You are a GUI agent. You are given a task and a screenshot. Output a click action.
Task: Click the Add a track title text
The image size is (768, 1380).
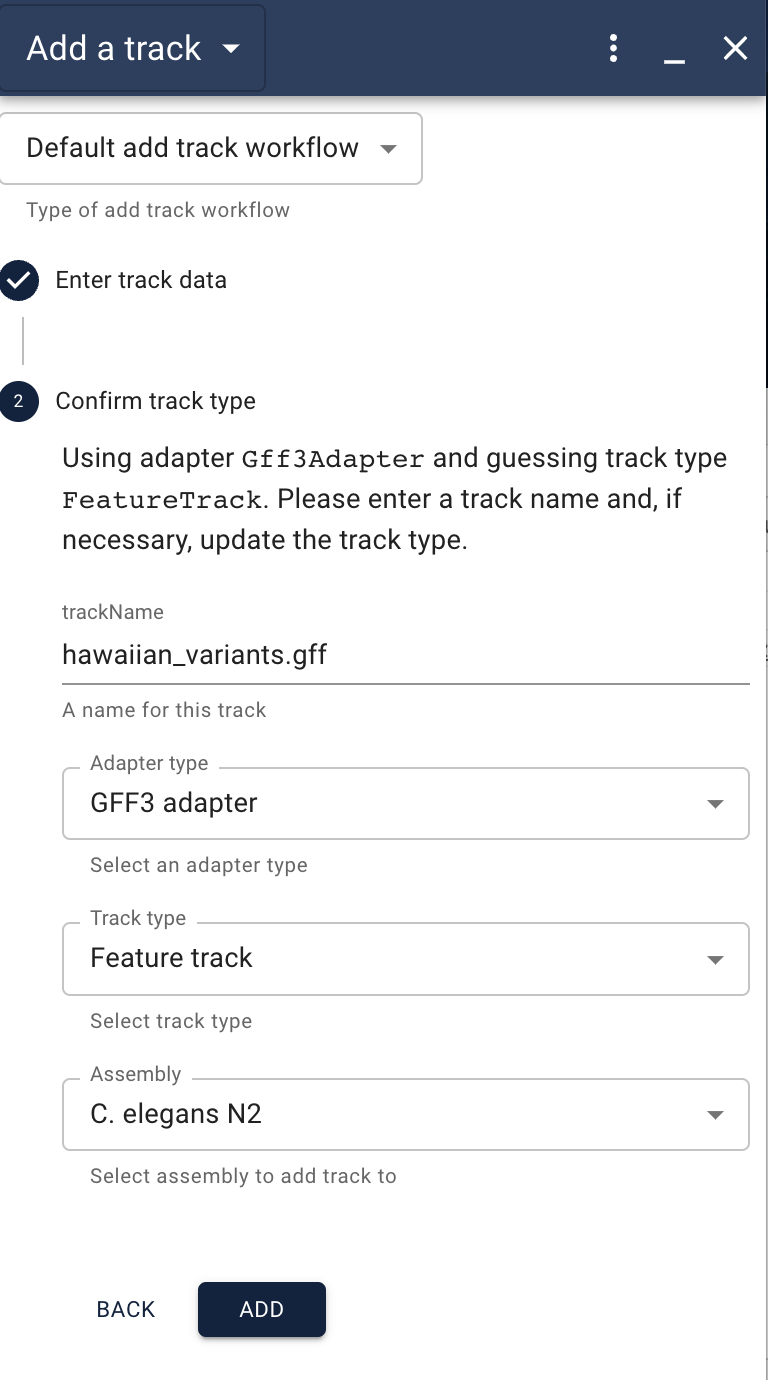pos(114,48)
